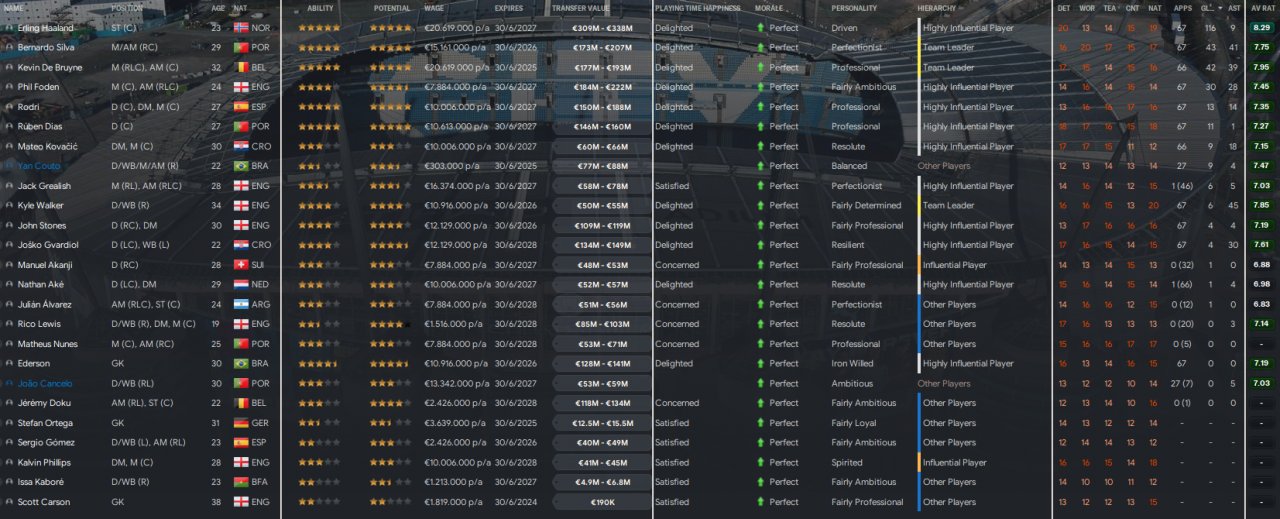This screenshot has width=1280, height=519.
Task: Click the green morale arrow in Haaland's row
Action: point(761,28)
